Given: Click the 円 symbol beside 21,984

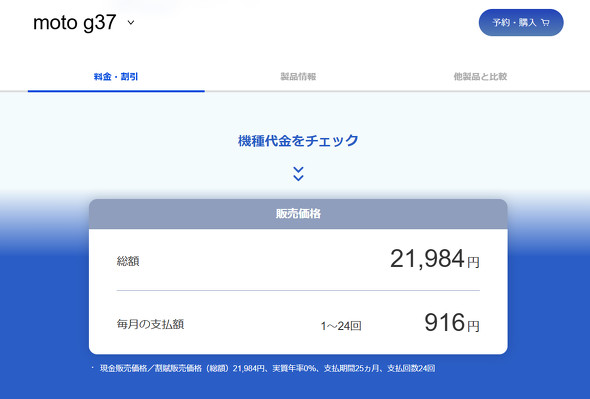Looking at the screenshot, I should (x=473, y=262).
